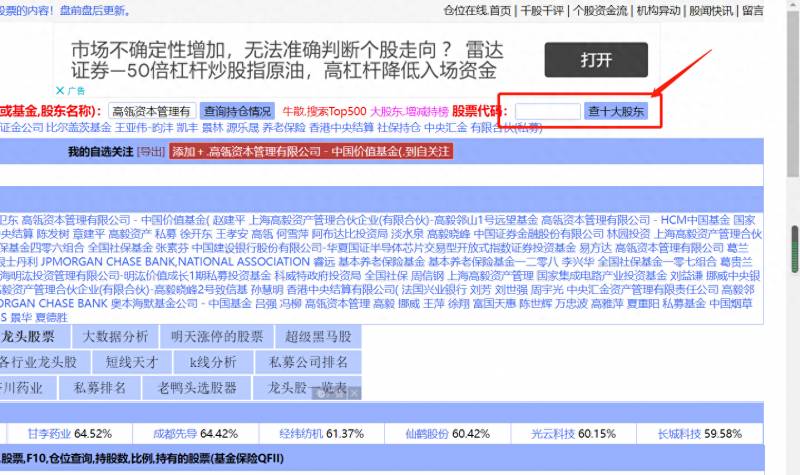
Task: Open 赵建平 in the tag cloud
Action: click(229, 220)
